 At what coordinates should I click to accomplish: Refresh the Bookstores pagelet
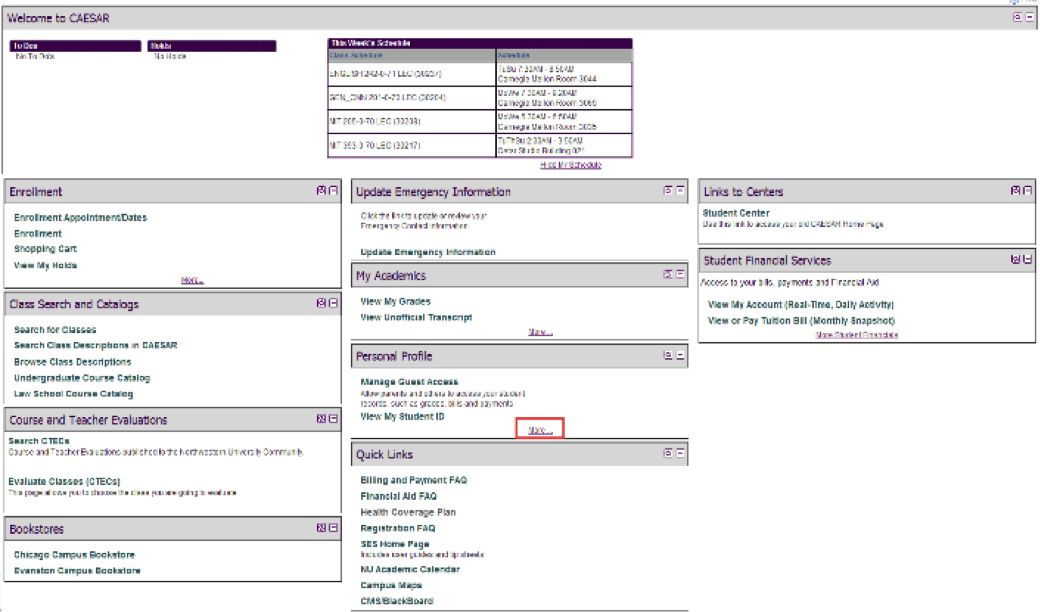click(x=321, y=528)
